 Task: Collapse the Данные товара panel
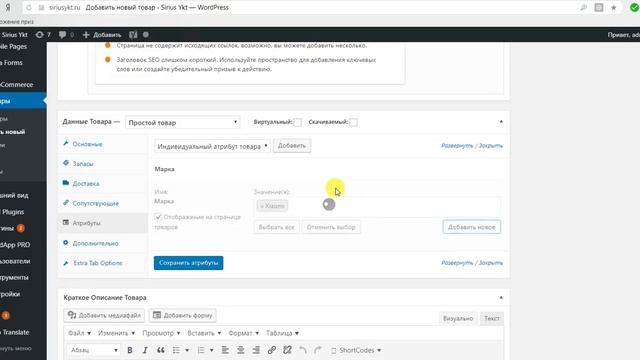click(501, 122)
